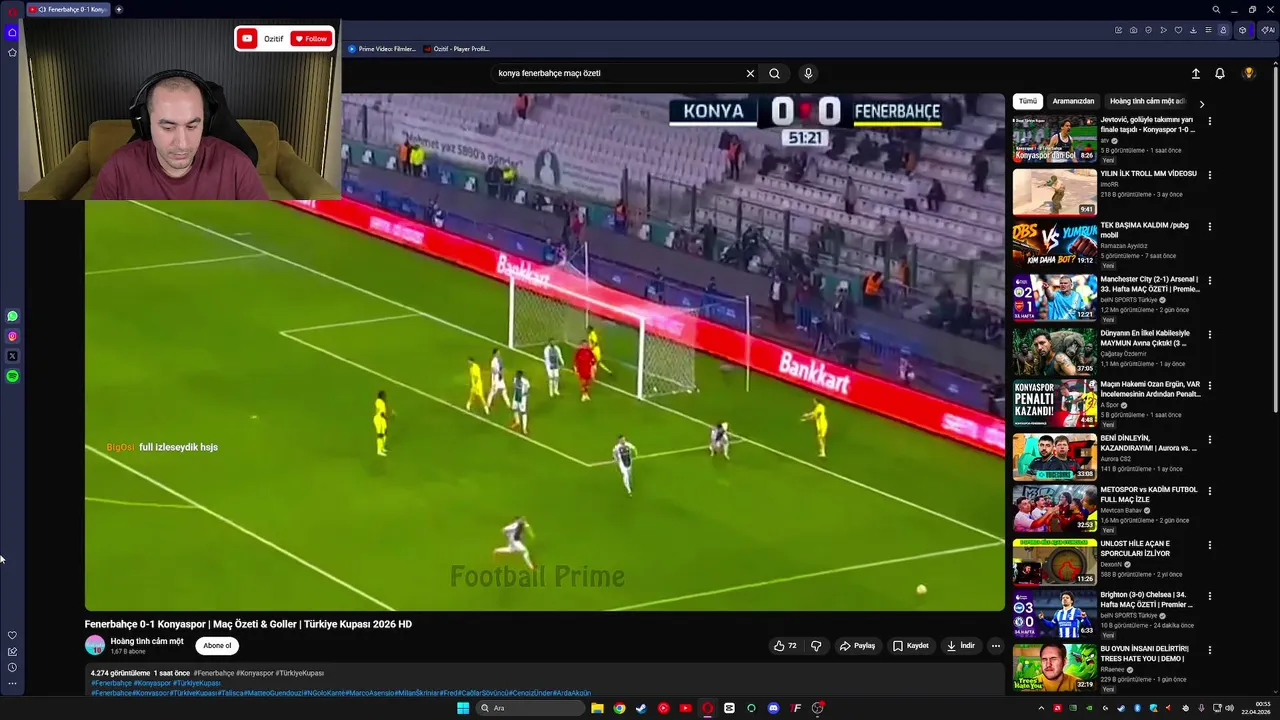Open METOSPOR vs KADİM FUTBOL video title
The image size is (1280, 720).
[x=1148, y=494]
